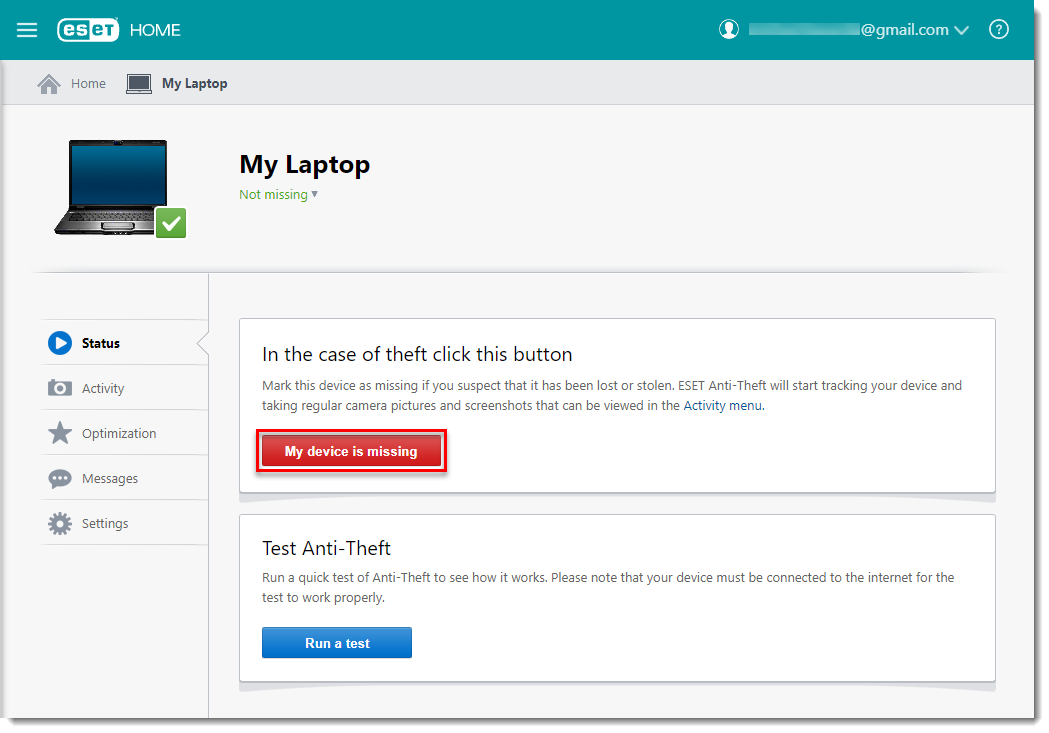
Task: Click the ESET HOME logo
Action: pos(119,30)
